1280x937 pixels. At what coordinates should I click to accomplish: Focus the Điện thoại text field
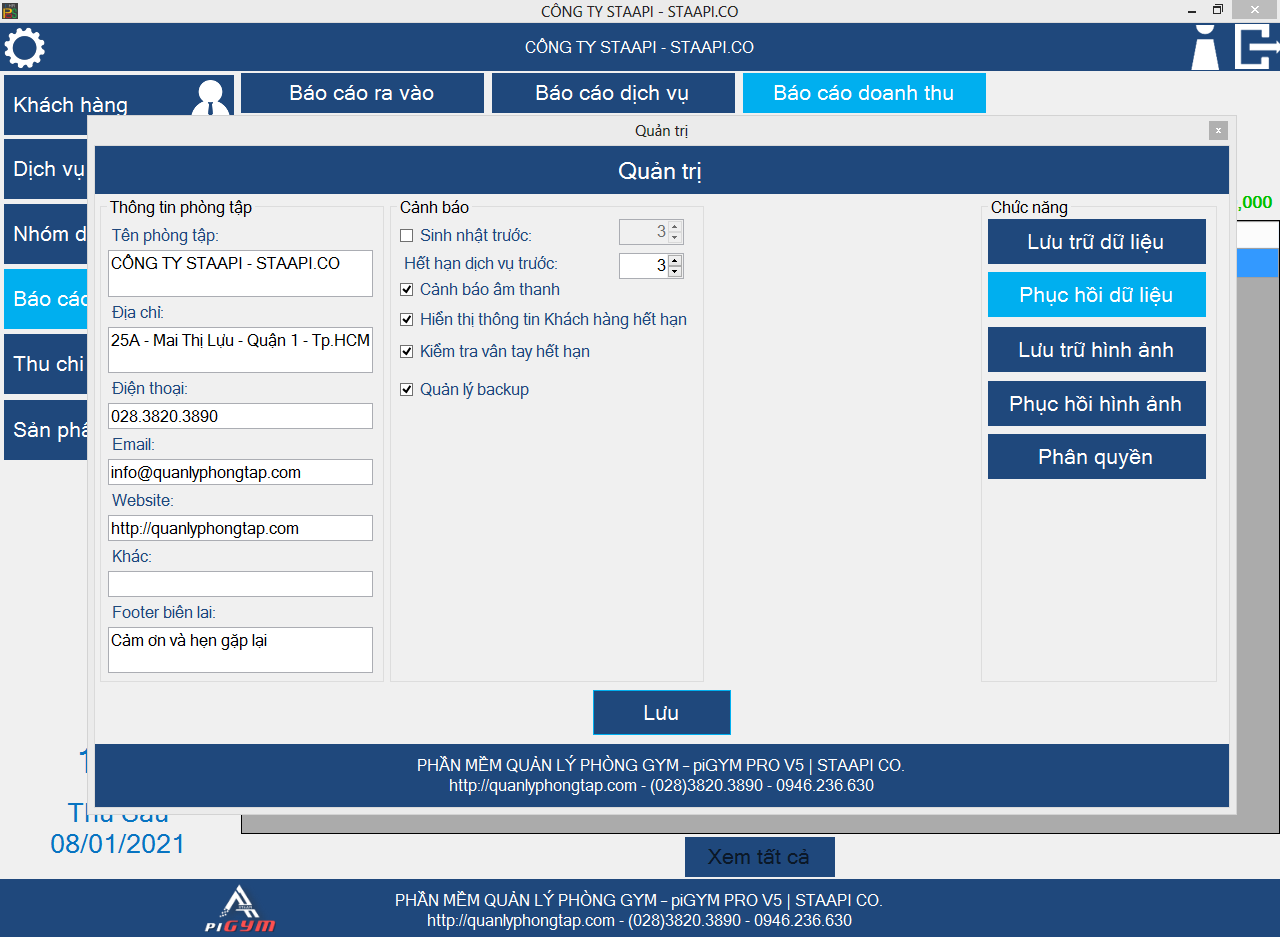tap(240, 416)
